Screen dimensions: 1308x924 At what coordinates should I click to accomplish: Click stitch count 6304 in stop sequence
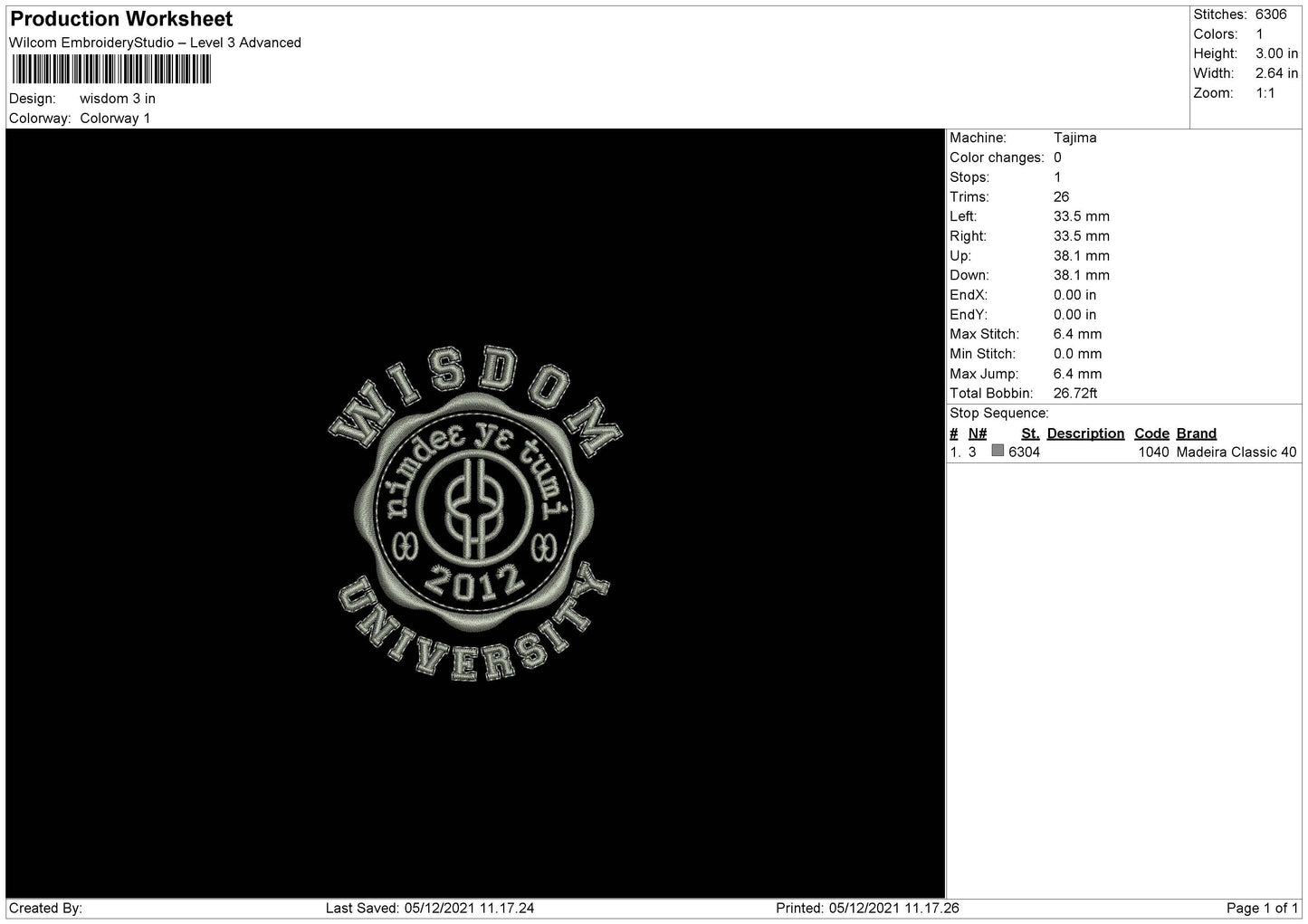pyautogui.click(x=1024, y=452)
